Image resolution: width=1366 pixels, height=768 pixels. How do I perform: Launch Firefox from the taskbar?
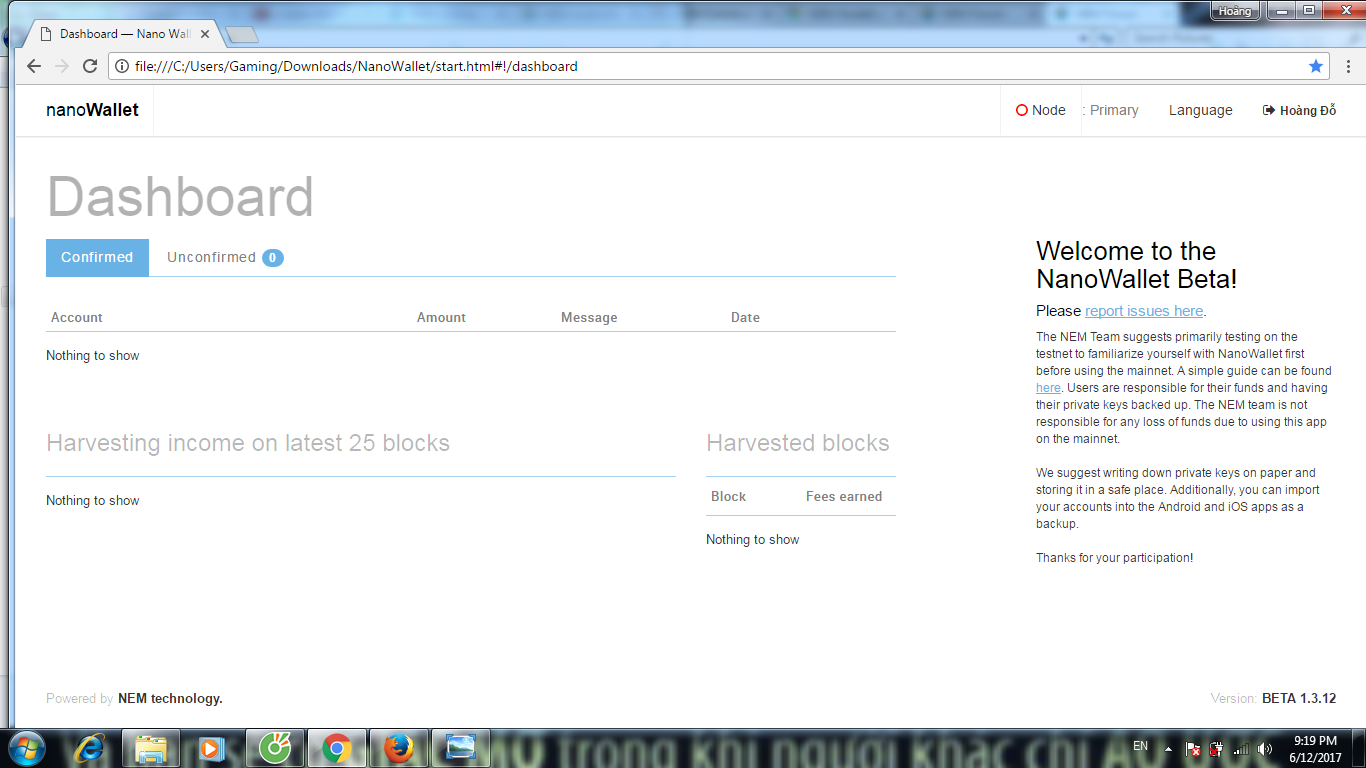[398, 748]
